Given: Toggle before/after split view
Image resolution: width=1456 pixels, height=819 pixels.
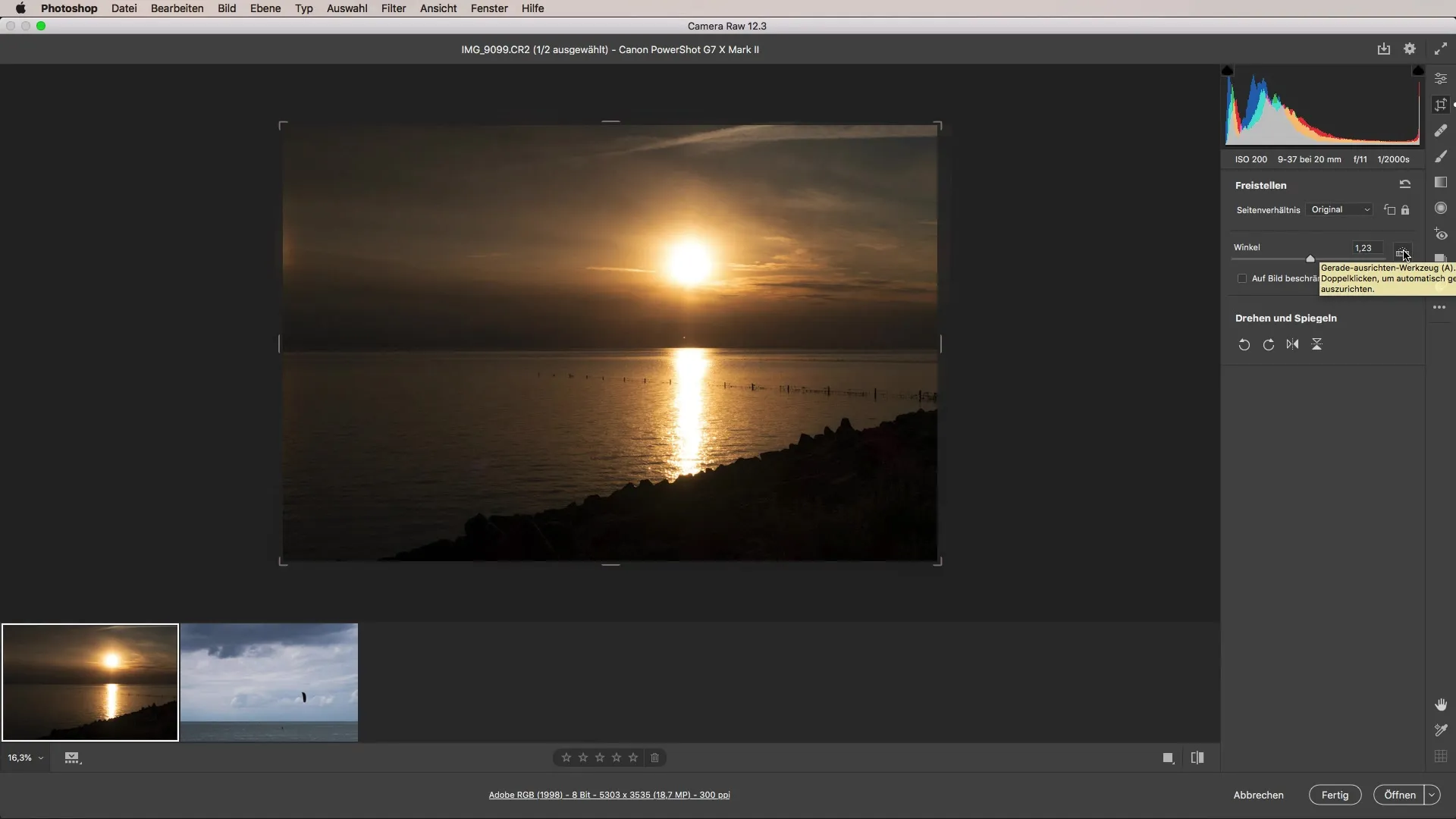Looking at the screenshot, I should tap(1197, 758).
